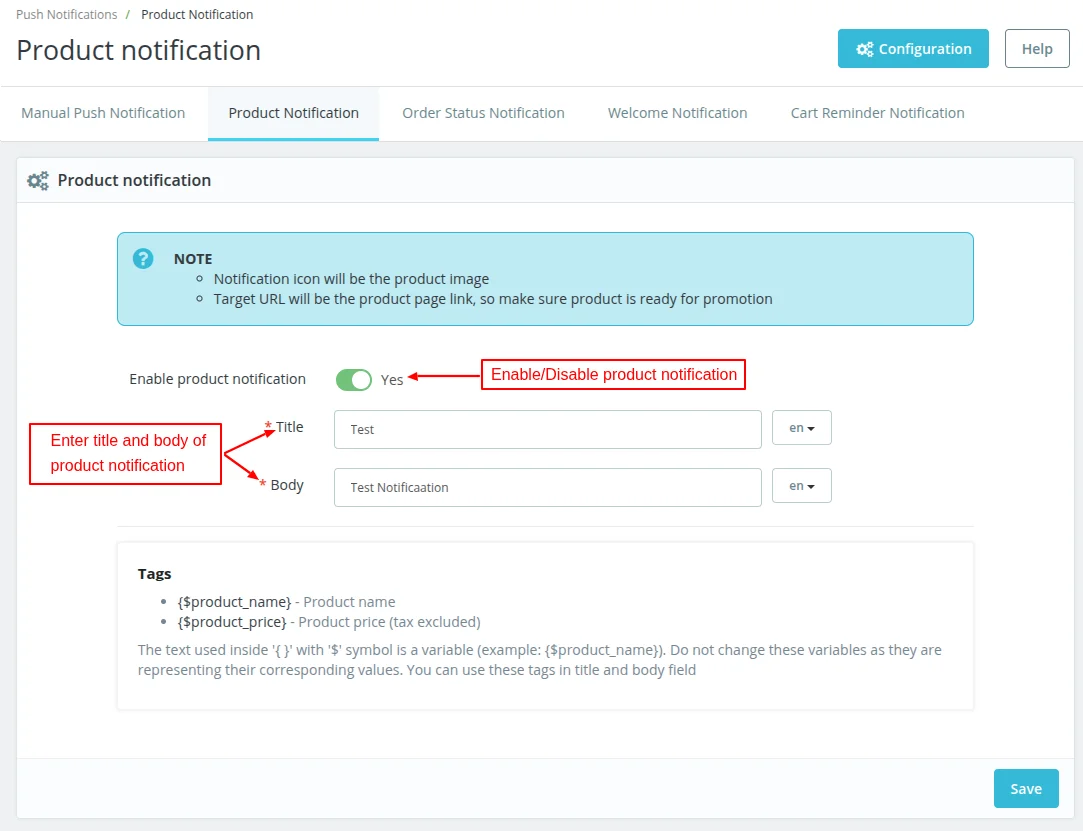Image resolution: width=1083 pixels, height=831 pixels.
Task: Click the question mark icon in the NOTE box
Action: (x=142, y=258)
